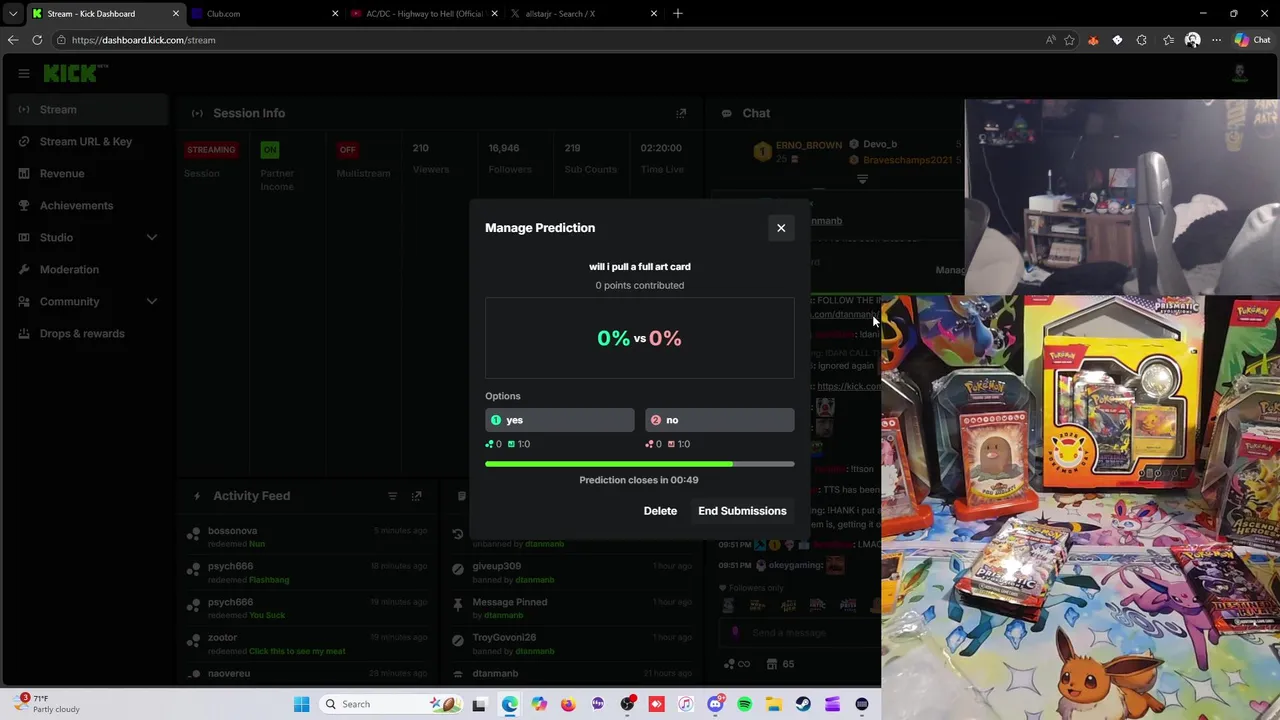
Task: Switch to the allstarjr Search X tab
Action: pyautogui.click(x=583, y=14)
